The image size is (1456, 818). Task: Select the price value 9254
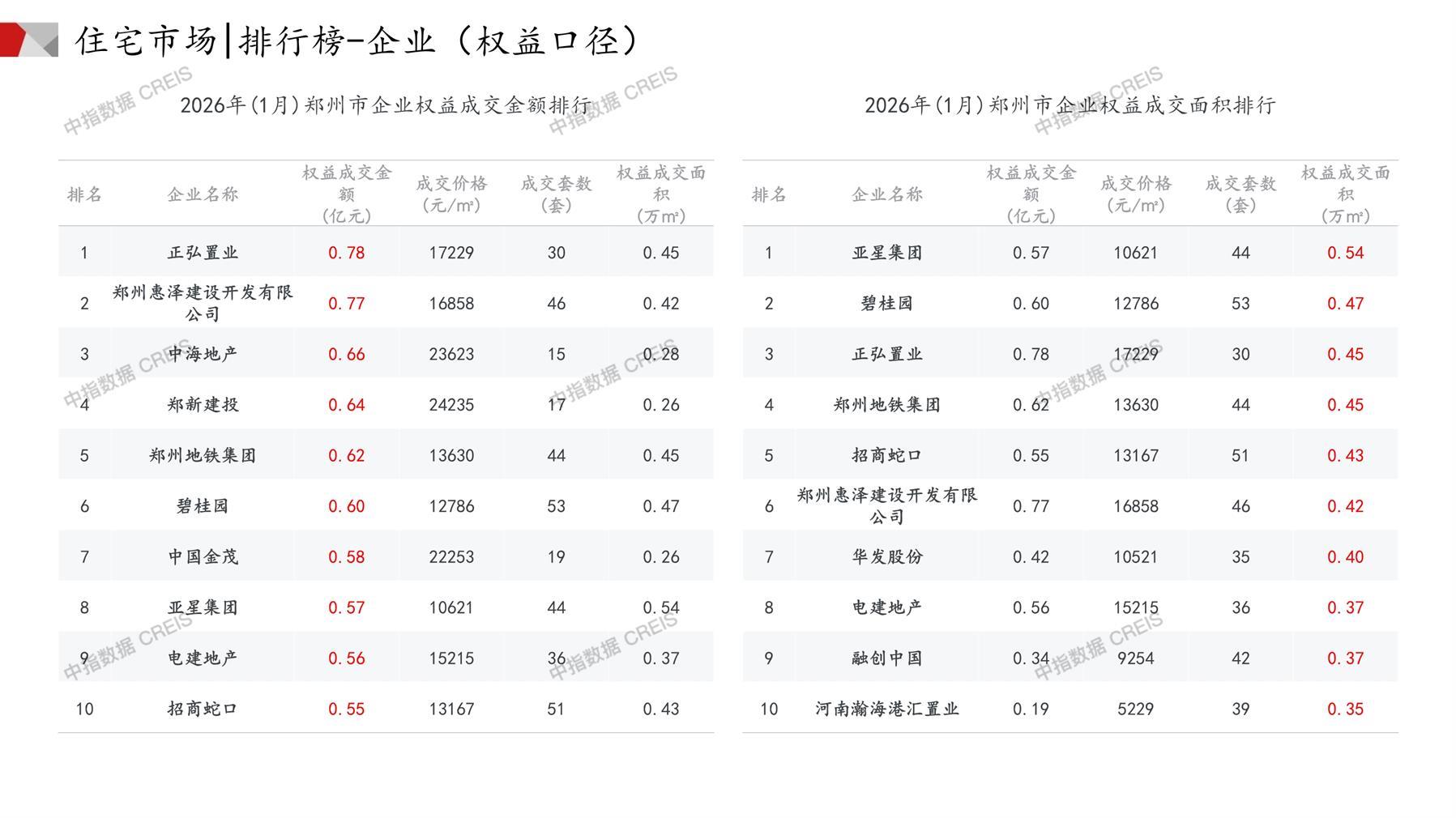click(1135, 658)
